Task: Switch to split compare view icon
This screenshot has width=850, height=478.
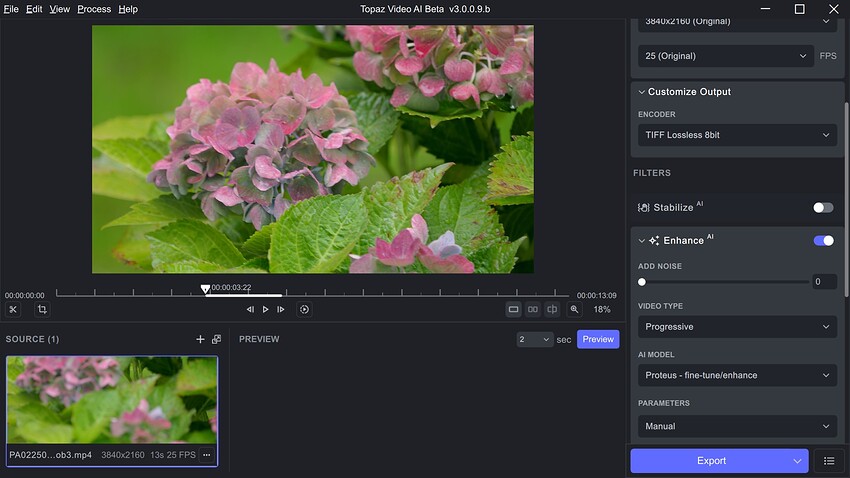Action: [x=552, y=309]
